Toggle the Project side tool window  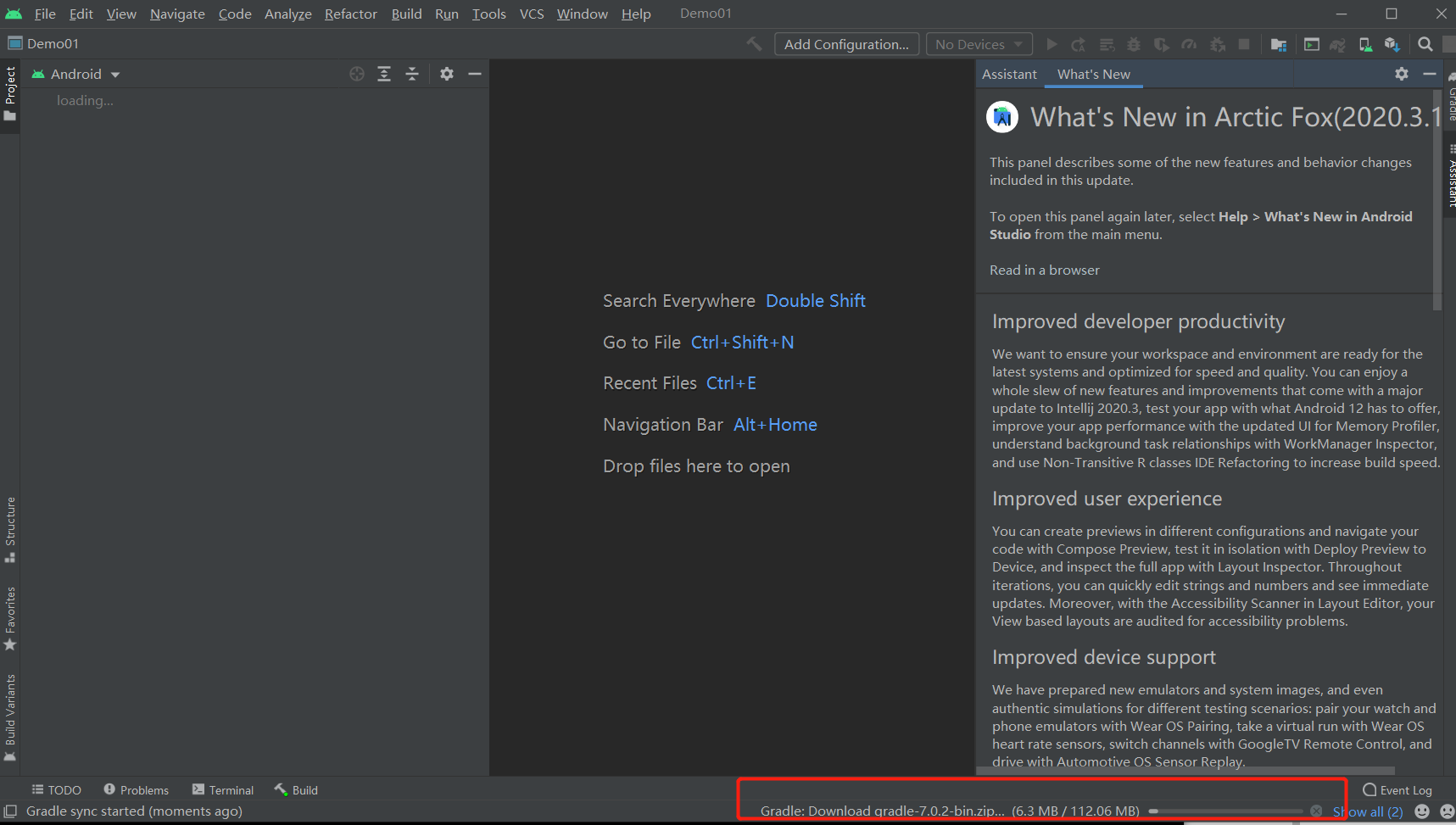[10, 94]
